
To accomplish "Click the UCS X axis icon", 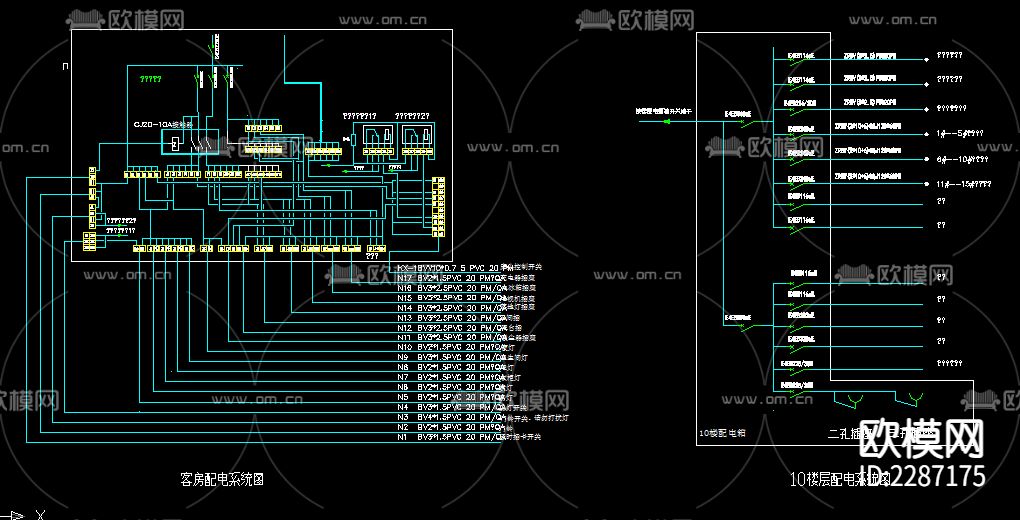I will click(x=23, y=515).
